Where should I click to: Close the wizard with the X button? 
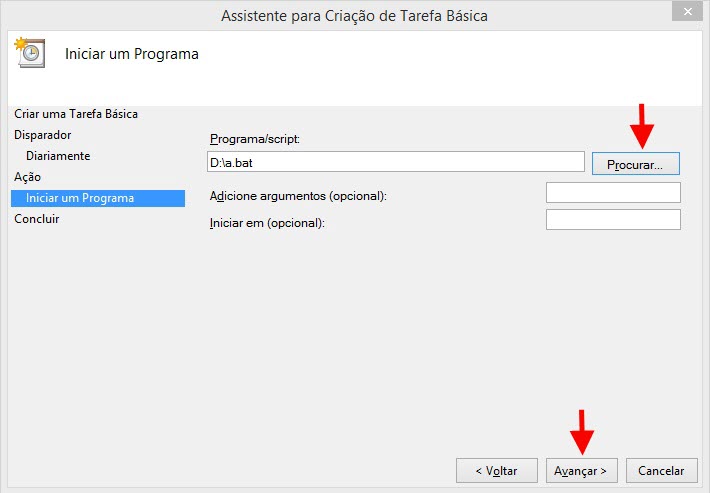[687, 11]
